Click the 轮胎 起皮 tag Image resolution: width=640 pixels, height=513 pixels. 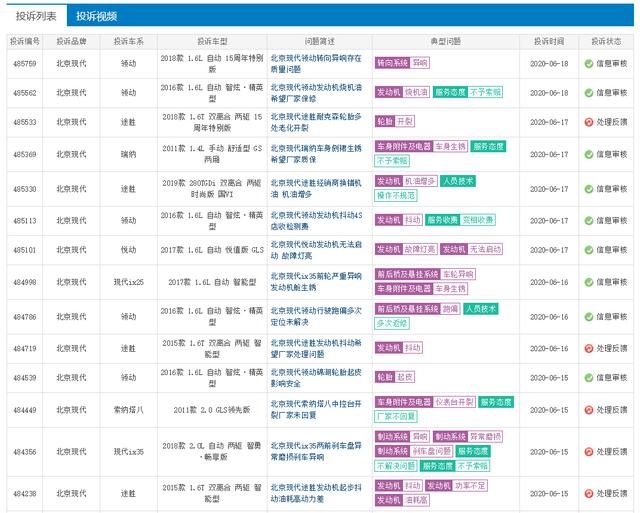(395, 377)
